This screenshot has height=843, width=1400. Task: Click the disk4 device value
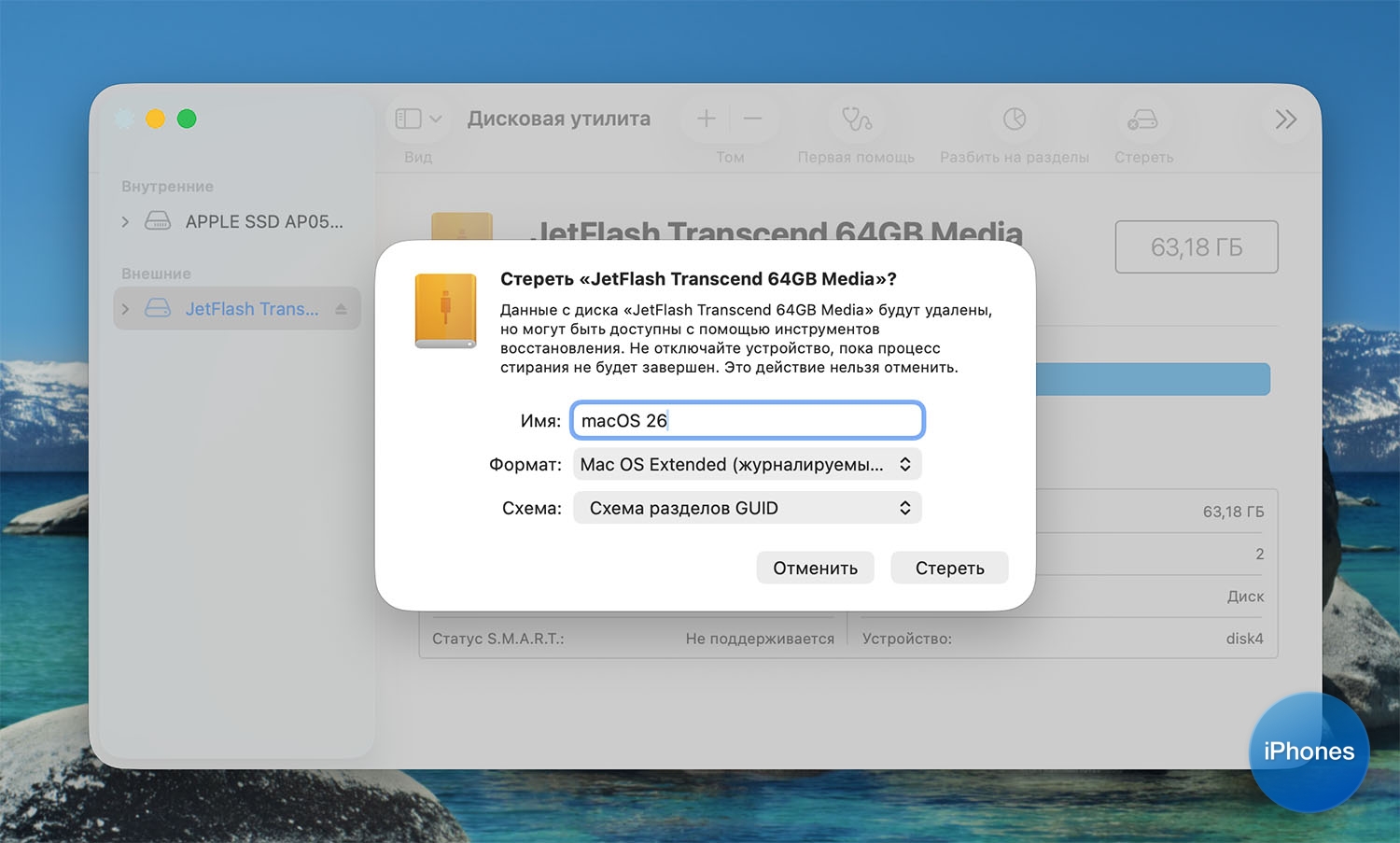point(1244,639)
